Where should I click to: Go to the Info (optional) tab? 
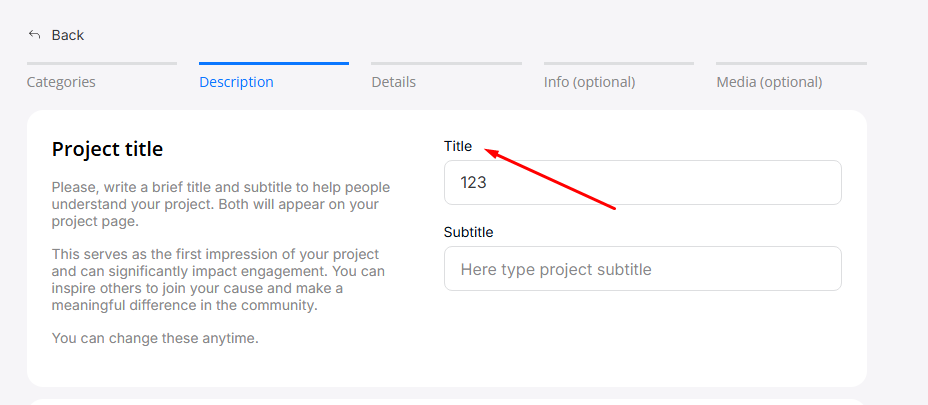[589, 82]
